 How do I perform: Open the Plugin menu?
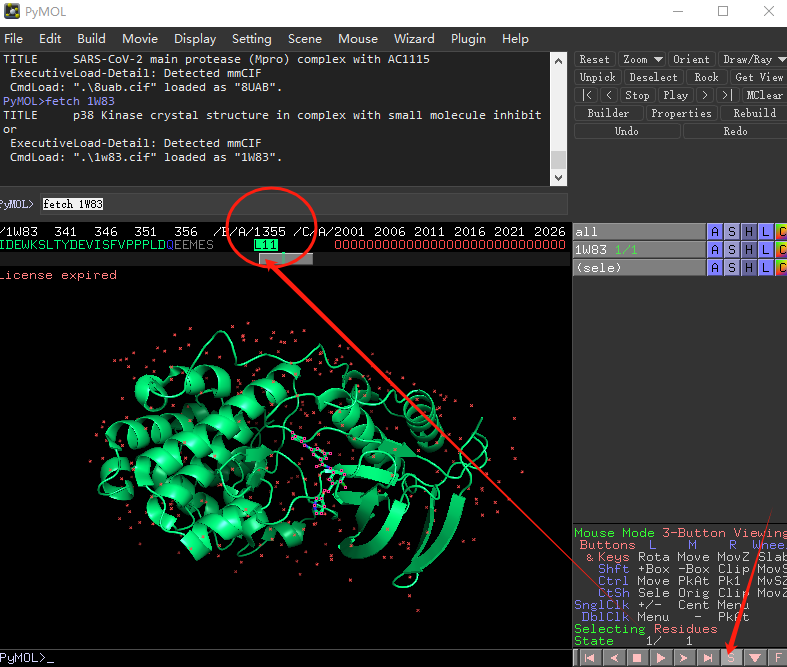point(468,39)
